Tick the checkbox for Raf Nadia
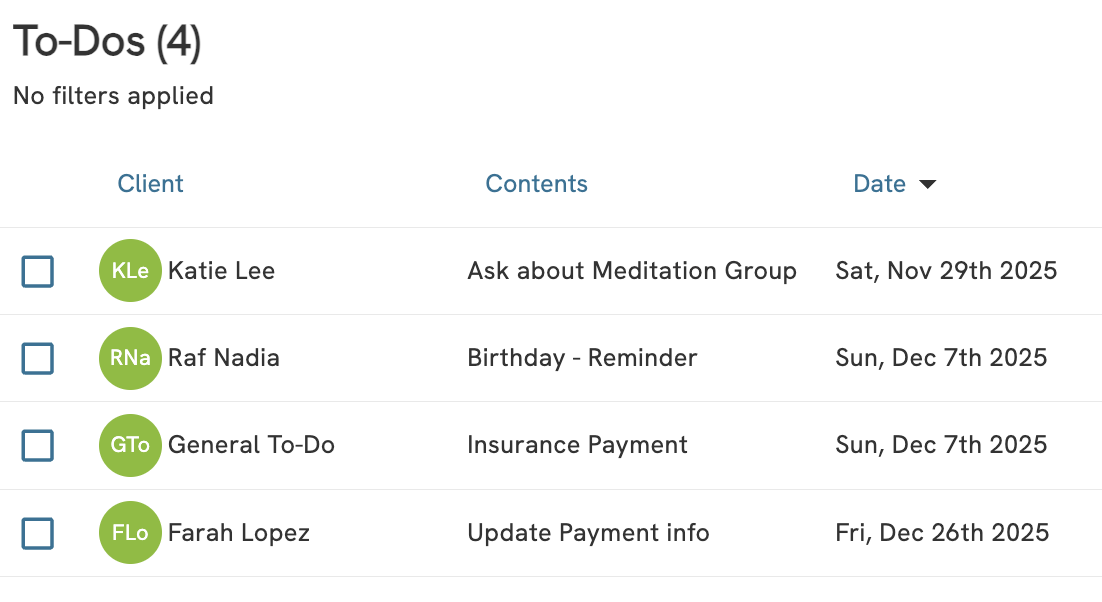This screenshot has height=602, width=1102. [x=38, y=358]
